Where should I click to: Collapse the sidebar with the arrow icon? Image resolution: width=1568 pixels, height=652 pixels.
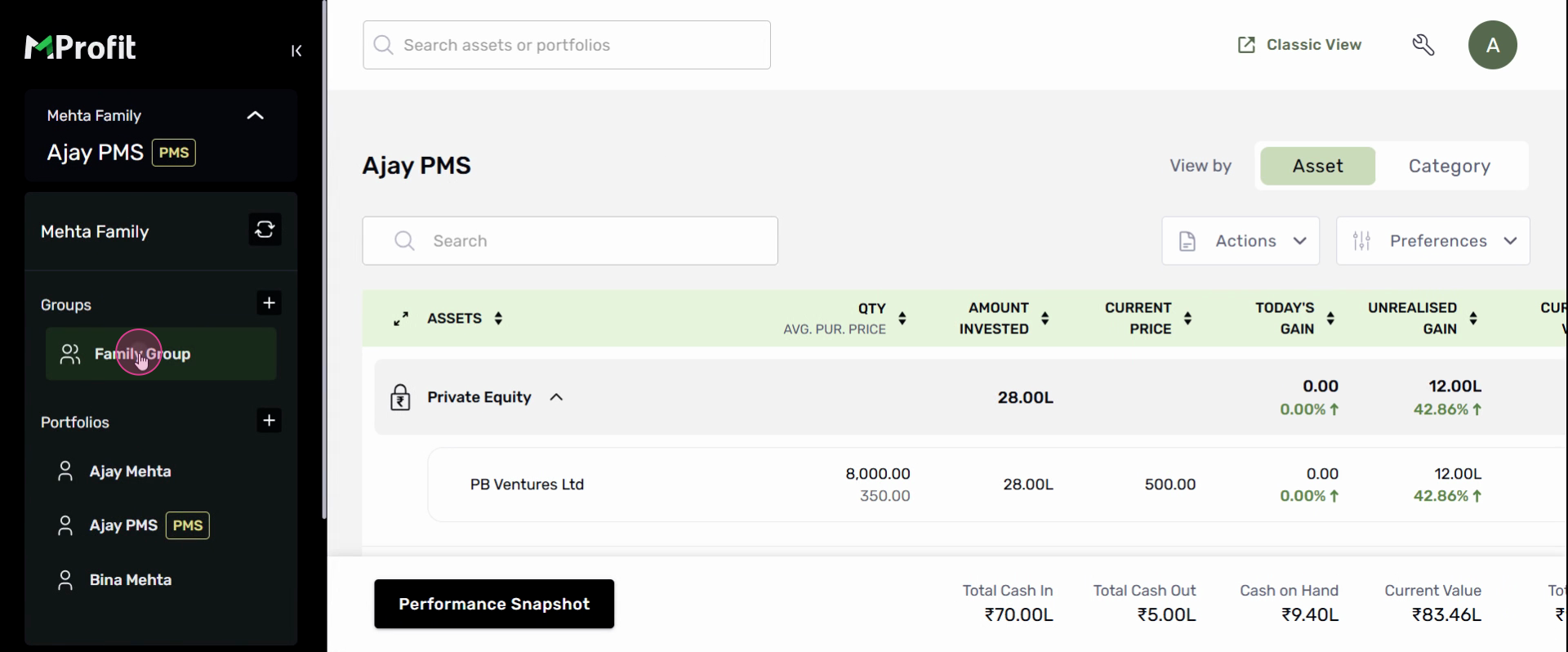[296, 51]
